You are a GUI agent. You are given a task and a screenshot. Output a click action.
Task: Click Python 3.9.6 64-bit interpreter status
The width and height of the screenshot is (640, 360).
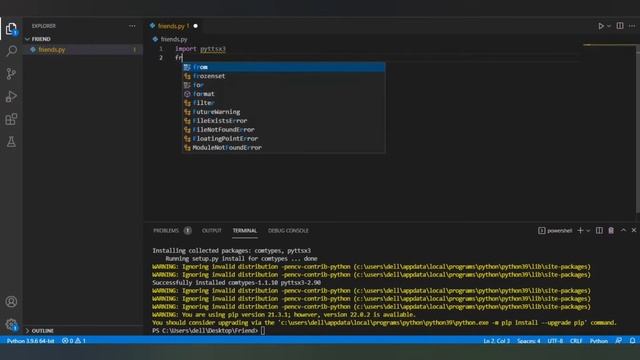point(30,341)
